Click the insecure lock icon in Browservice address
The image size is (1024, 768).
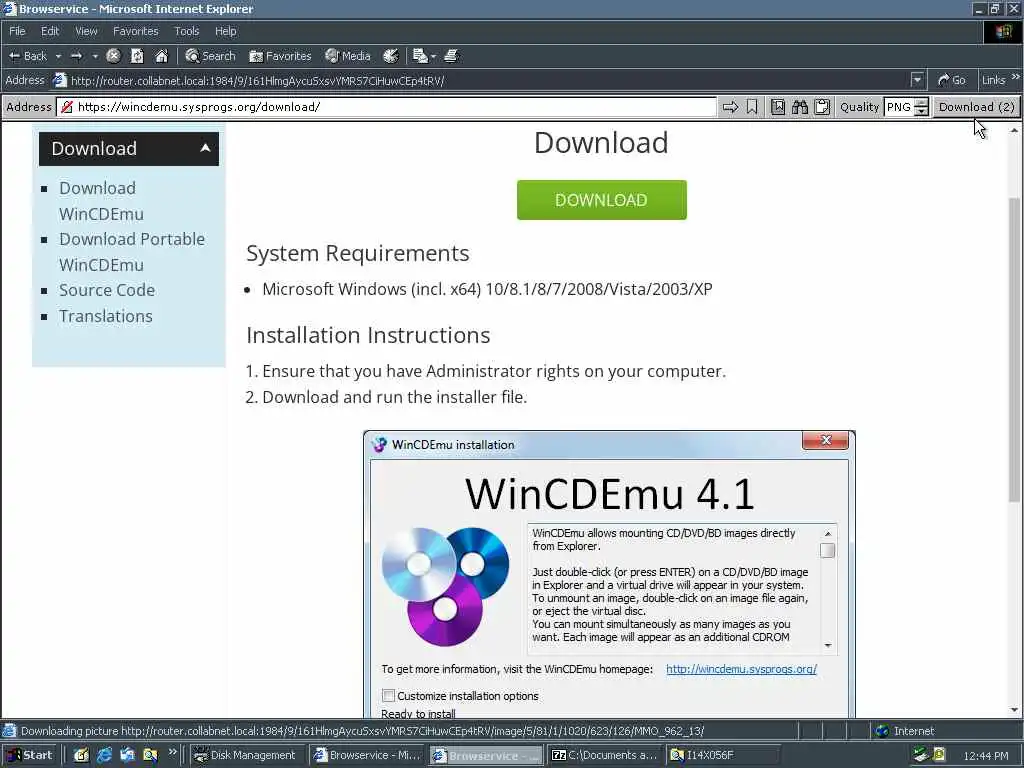[x=67, y=107]
